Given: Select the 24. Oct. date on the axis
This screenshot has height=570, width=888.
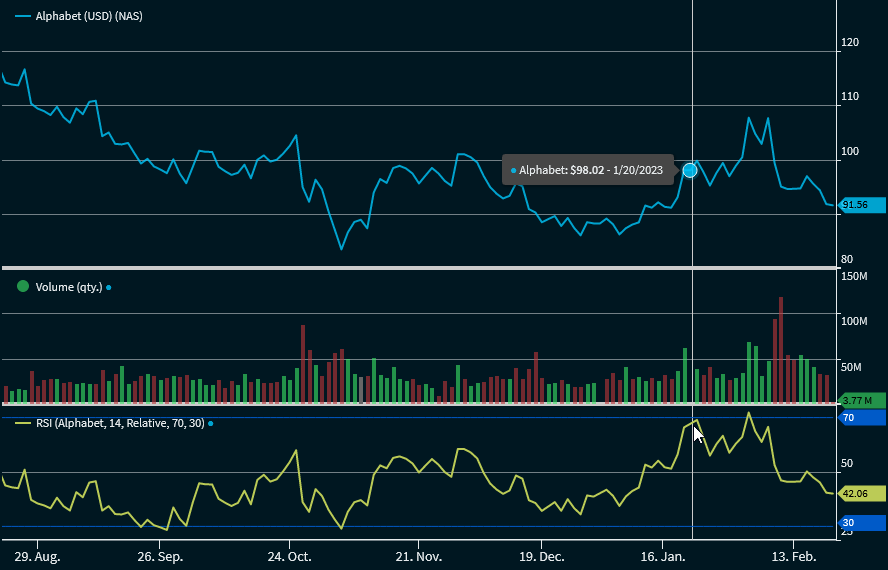Looking at the screenshot, I should [289, 555].
